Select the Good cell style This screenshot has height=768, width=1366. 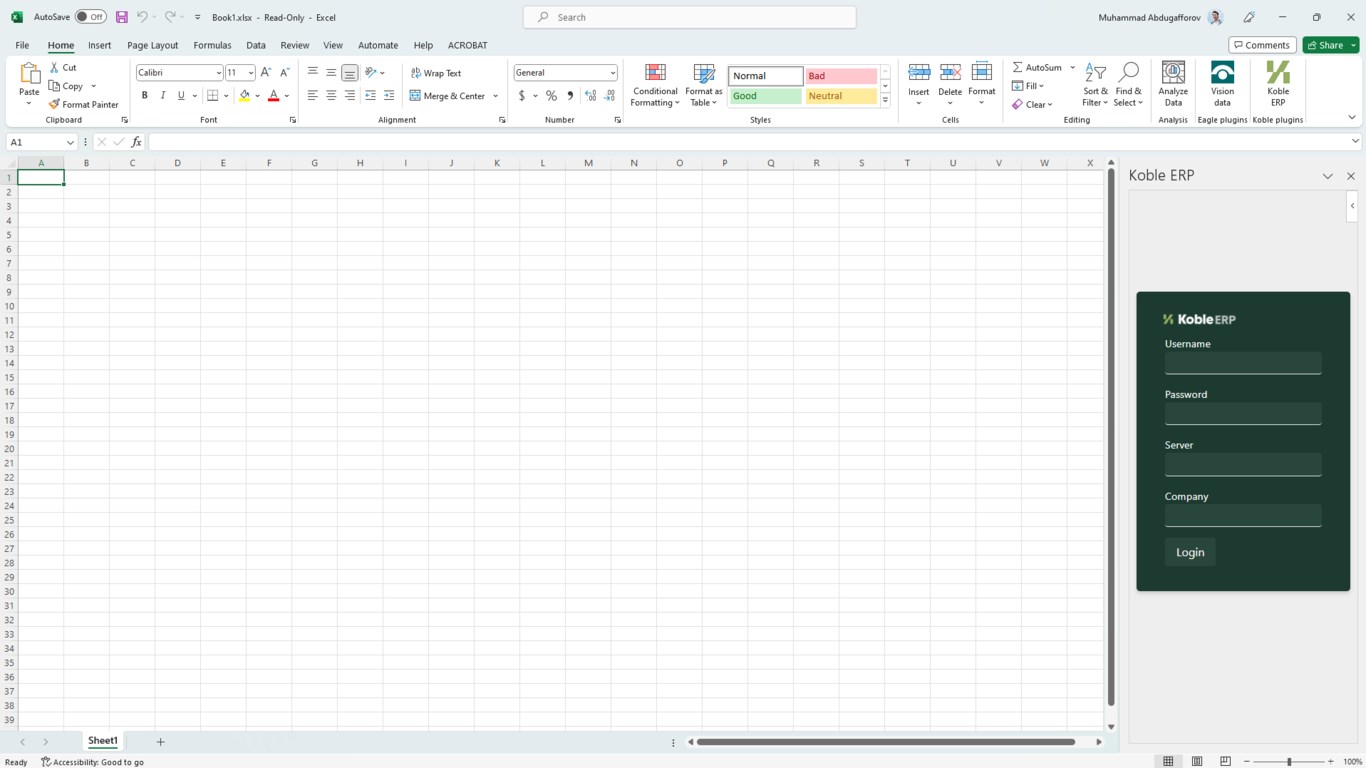tap(765, 96)
